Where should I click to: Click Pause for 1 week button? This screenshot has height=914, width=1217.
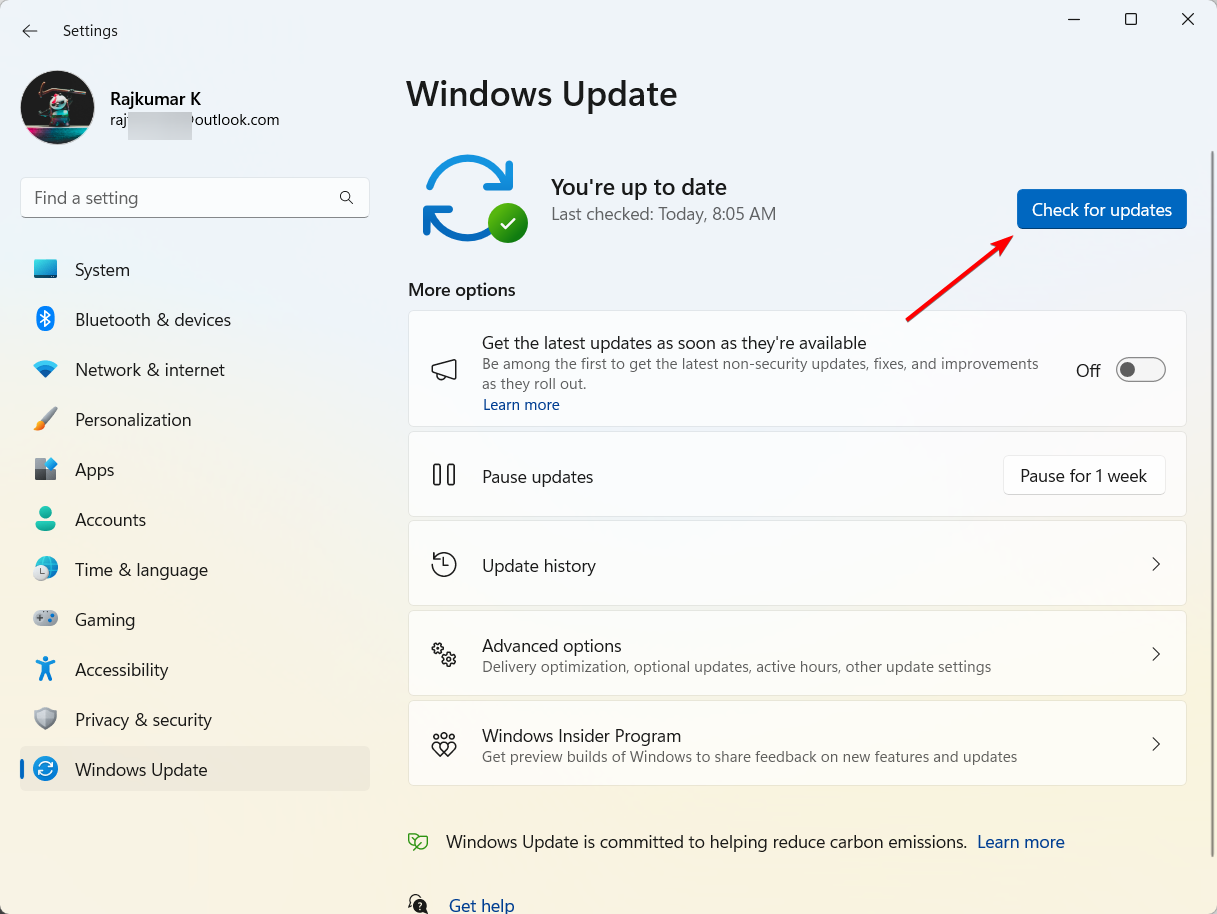coord(1084,476)
